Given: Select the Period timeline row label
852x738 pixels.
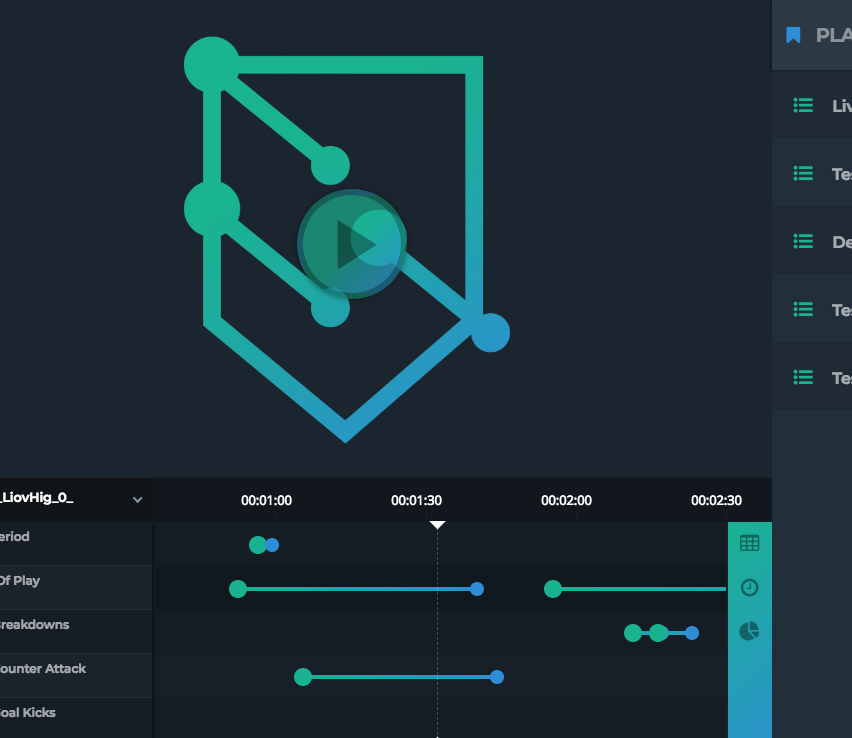Looking at the screenshot, I should (14, 537).
